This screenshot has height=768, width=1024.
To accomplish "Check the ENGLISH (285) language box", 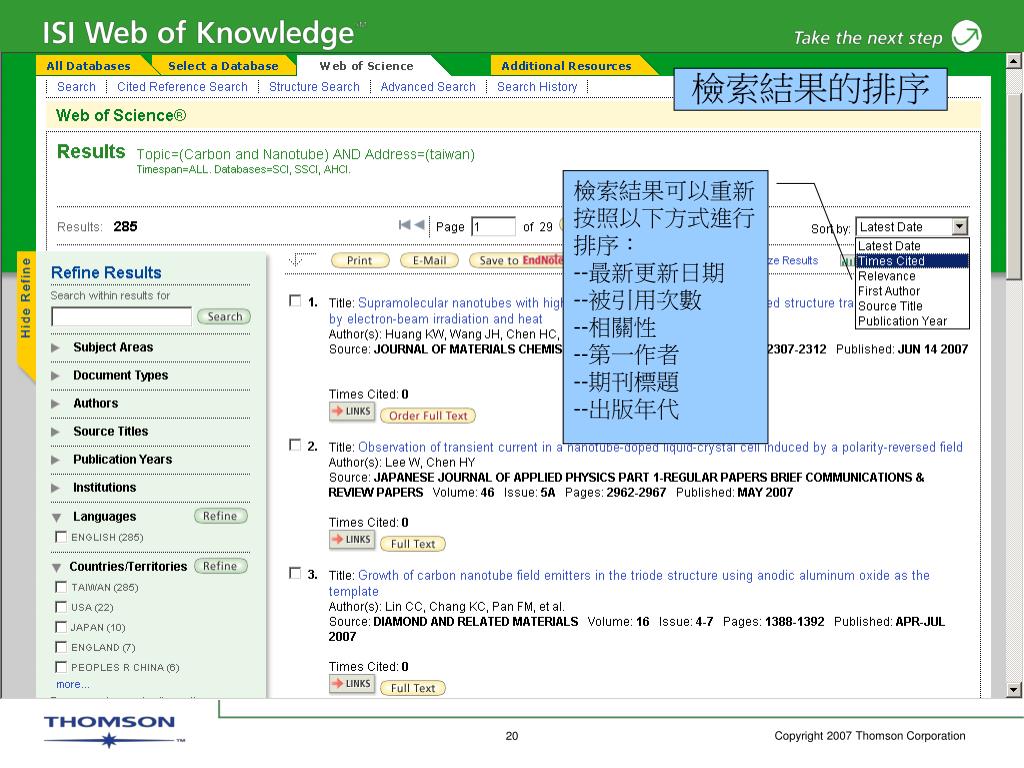I will point(61,537).
